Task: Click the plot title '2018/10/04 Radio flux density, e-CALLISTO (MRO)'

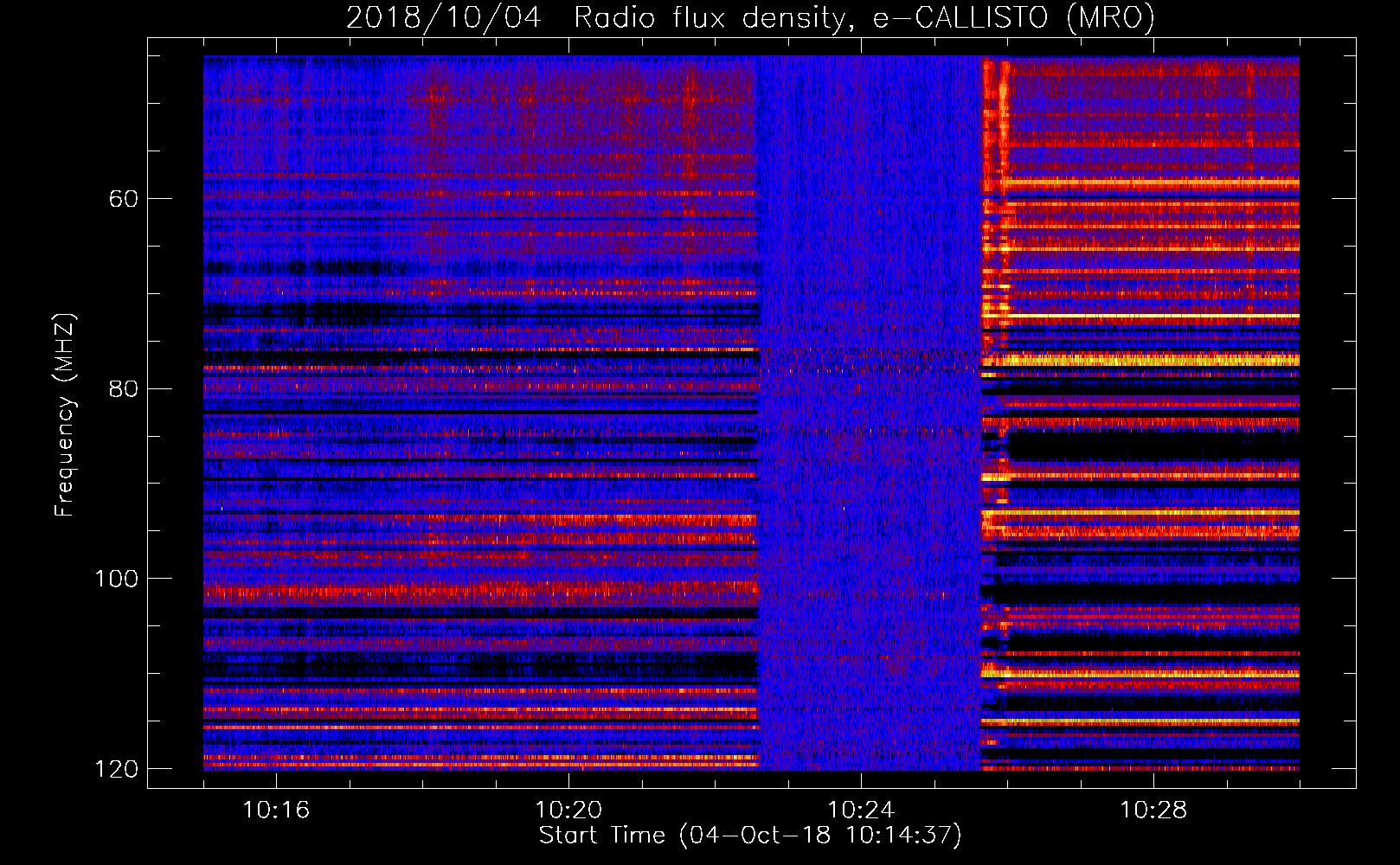Action: (750, 18)
